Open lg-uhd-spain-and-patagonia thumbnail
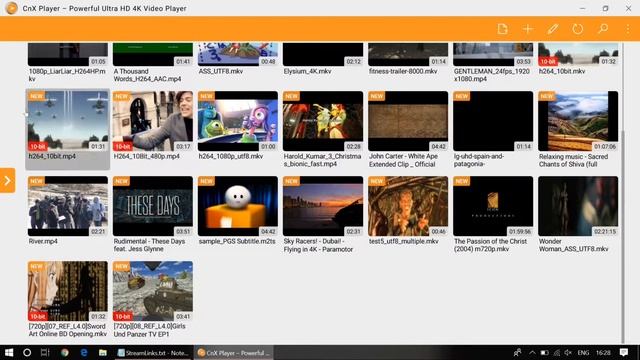The width and height of the screenshot is (640, 360). [x=493, y=121]
